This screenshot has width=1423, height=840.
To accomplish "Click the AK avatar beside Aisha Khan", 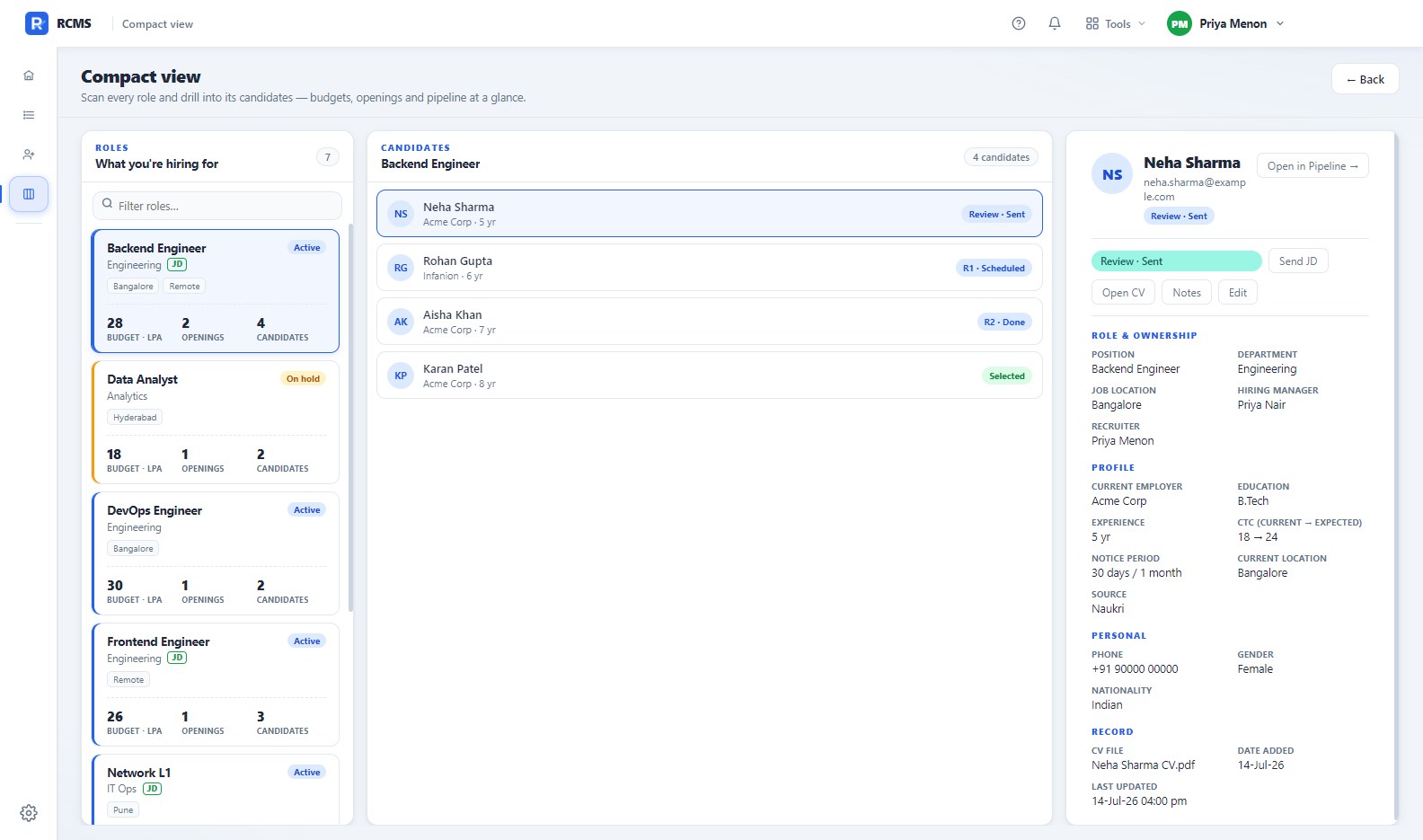I will click(401, 322).
